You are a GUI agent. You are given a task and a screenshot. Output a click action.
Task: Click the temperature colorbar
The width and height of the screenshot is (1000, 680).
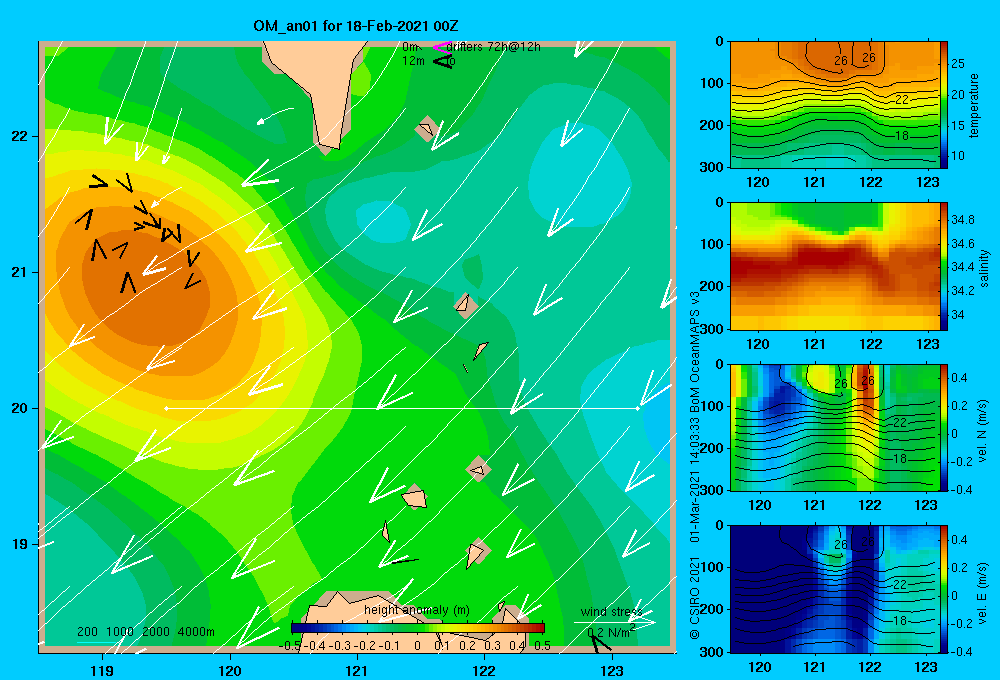click(x=943, y=105)
